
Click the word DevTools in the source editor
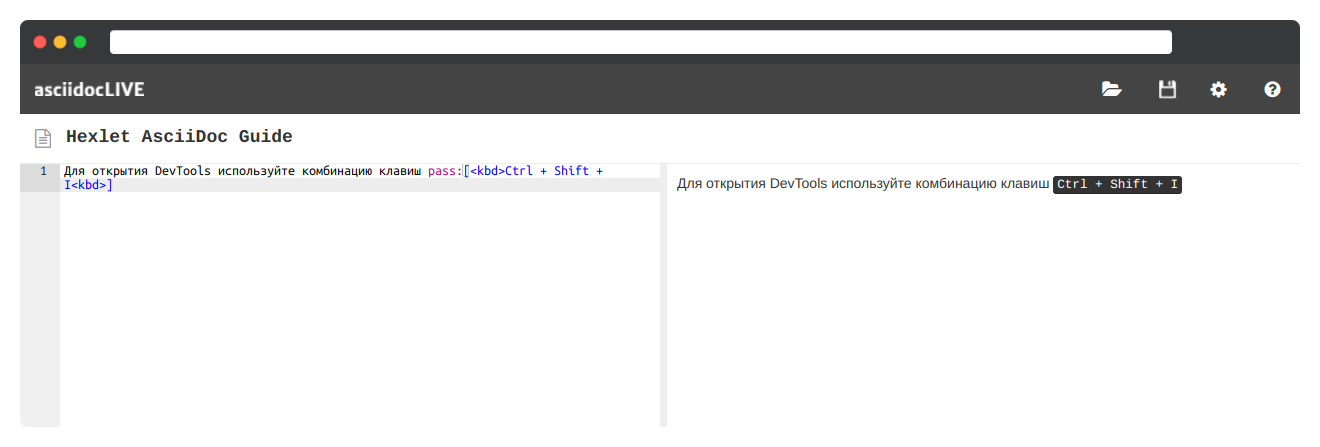(x=182, y=171)
